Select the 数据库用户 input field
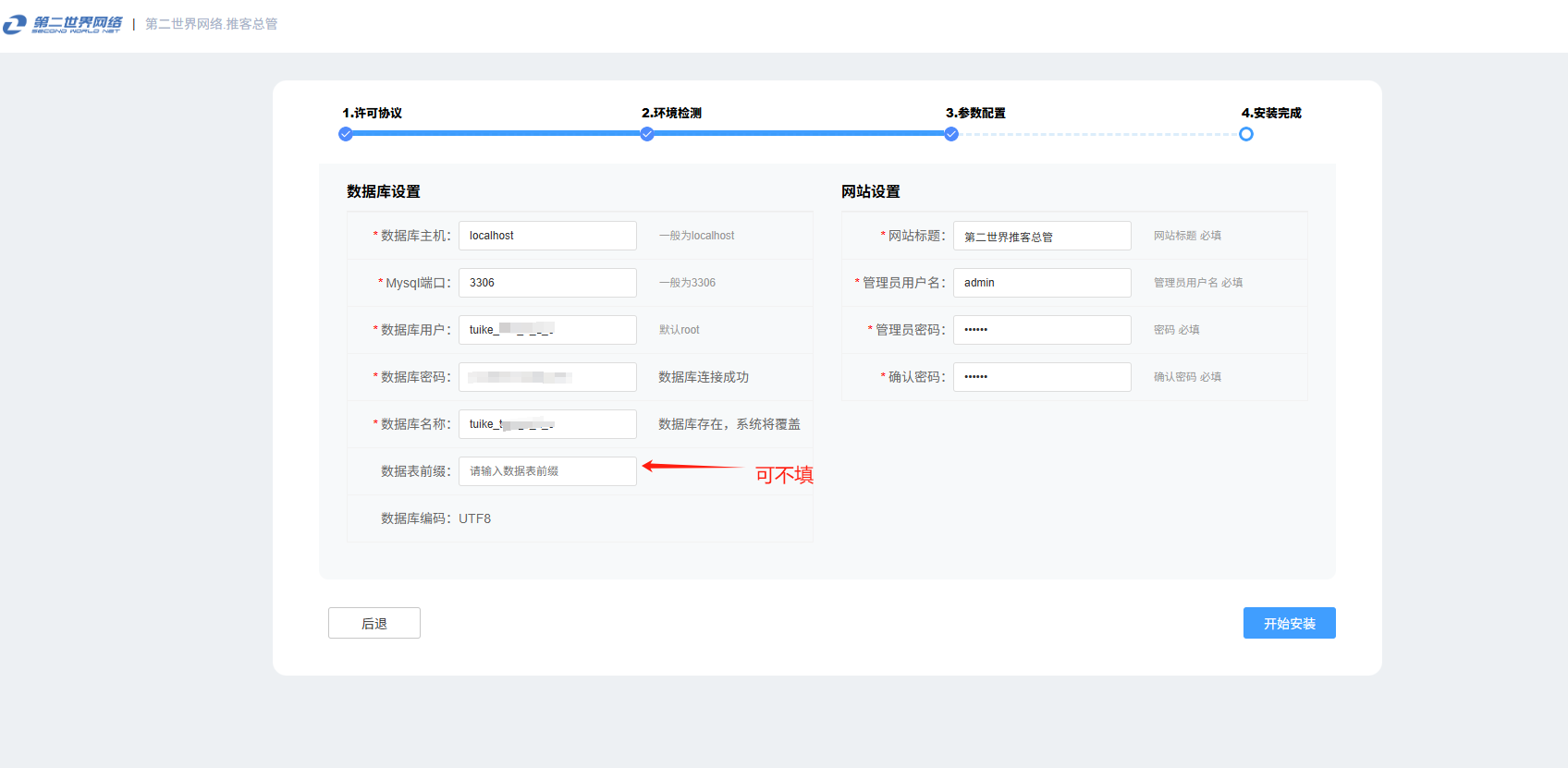 [x=547, y=330]
